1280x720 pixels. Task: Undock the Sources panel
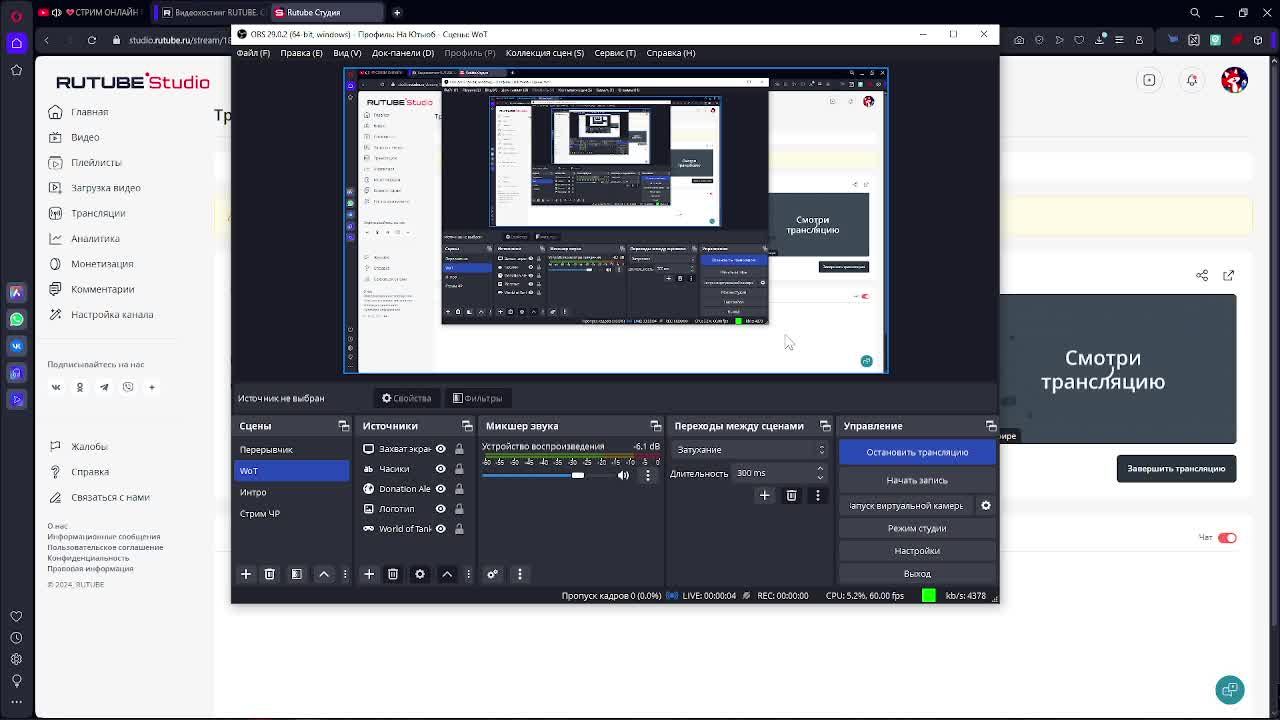(x=467, y=426)
